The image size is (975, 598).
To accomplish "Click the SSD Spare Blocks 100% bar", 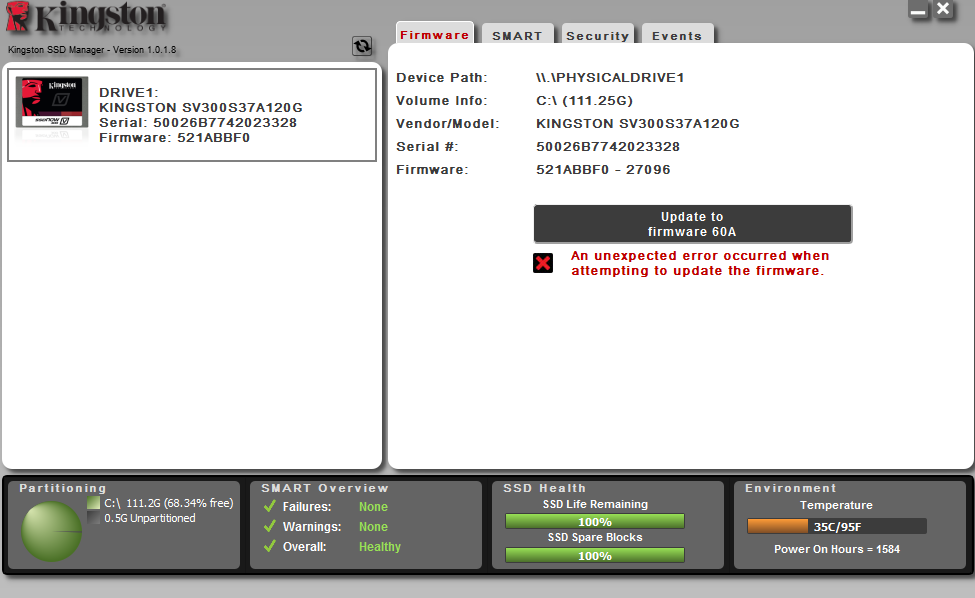I will tap(594, 556).
